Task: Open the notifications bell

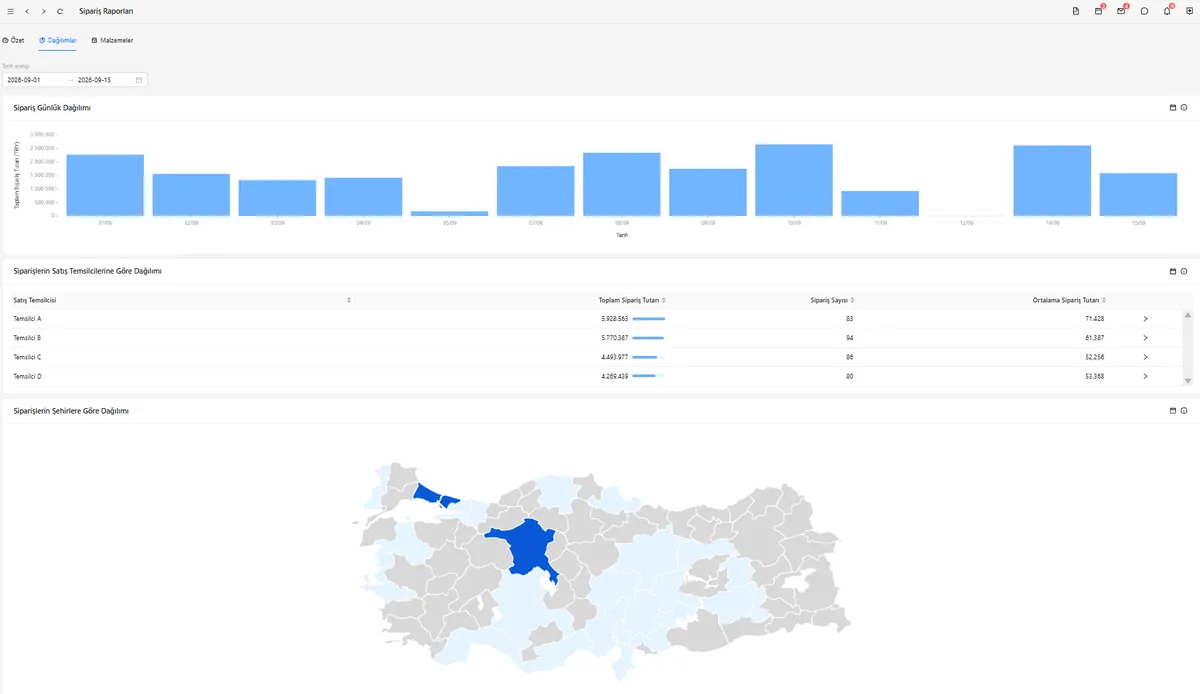Action: [x=1167, y=11]
